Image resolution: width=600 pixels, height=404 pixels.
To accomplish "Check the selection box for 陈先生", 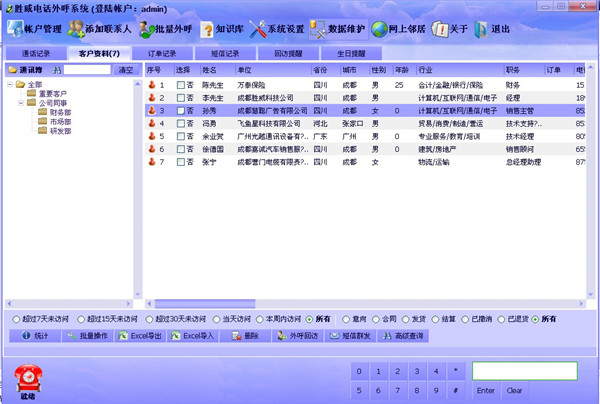I will click(181, 85).
